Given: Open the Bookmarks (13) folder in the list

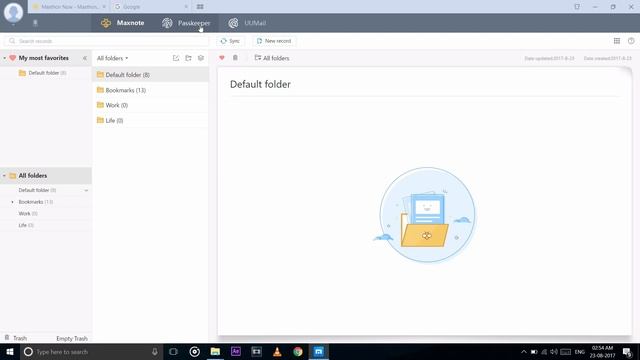Looking at the screenshot, I should (151, 90).
